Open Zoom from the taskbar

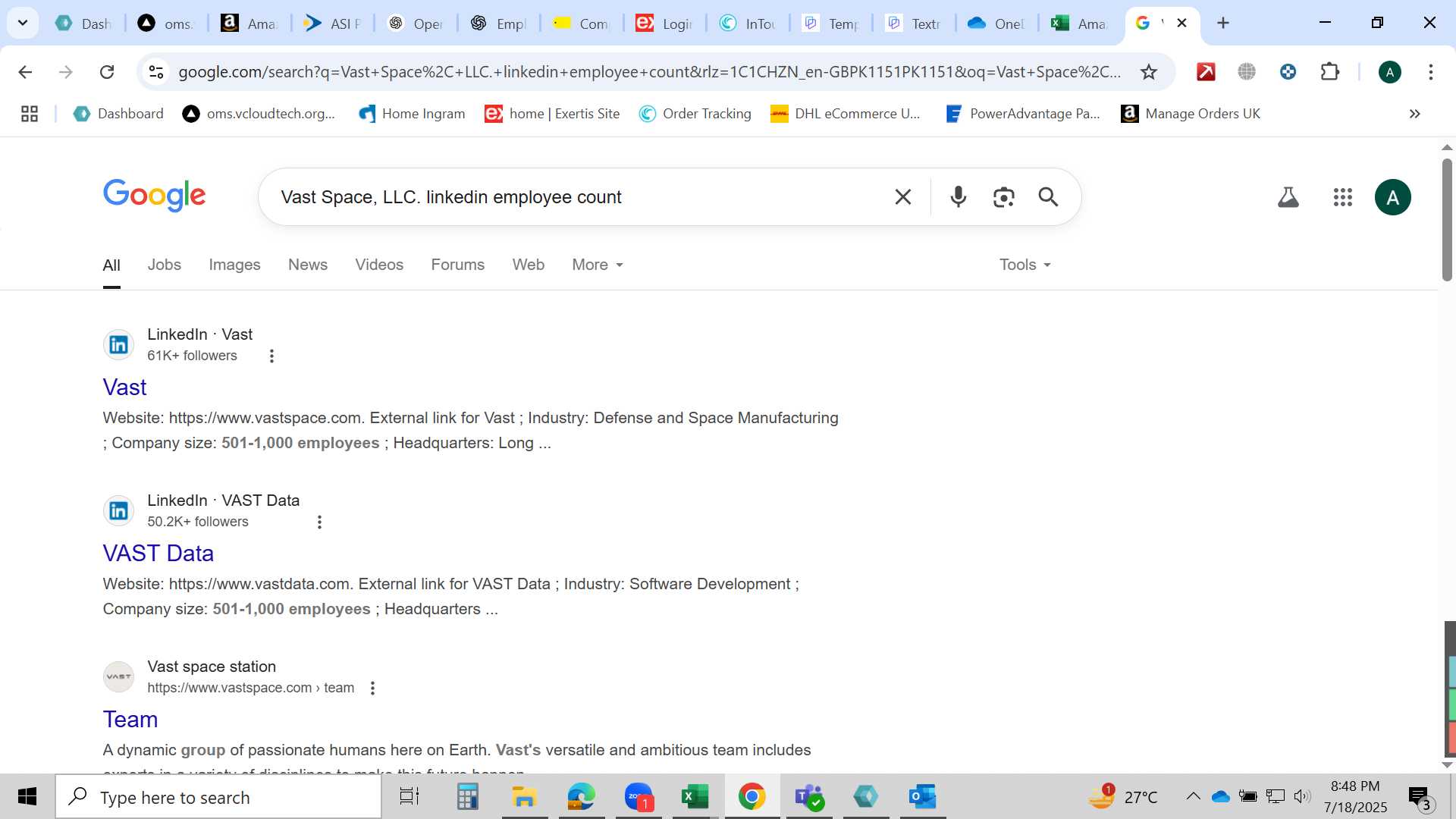point(639,797)
